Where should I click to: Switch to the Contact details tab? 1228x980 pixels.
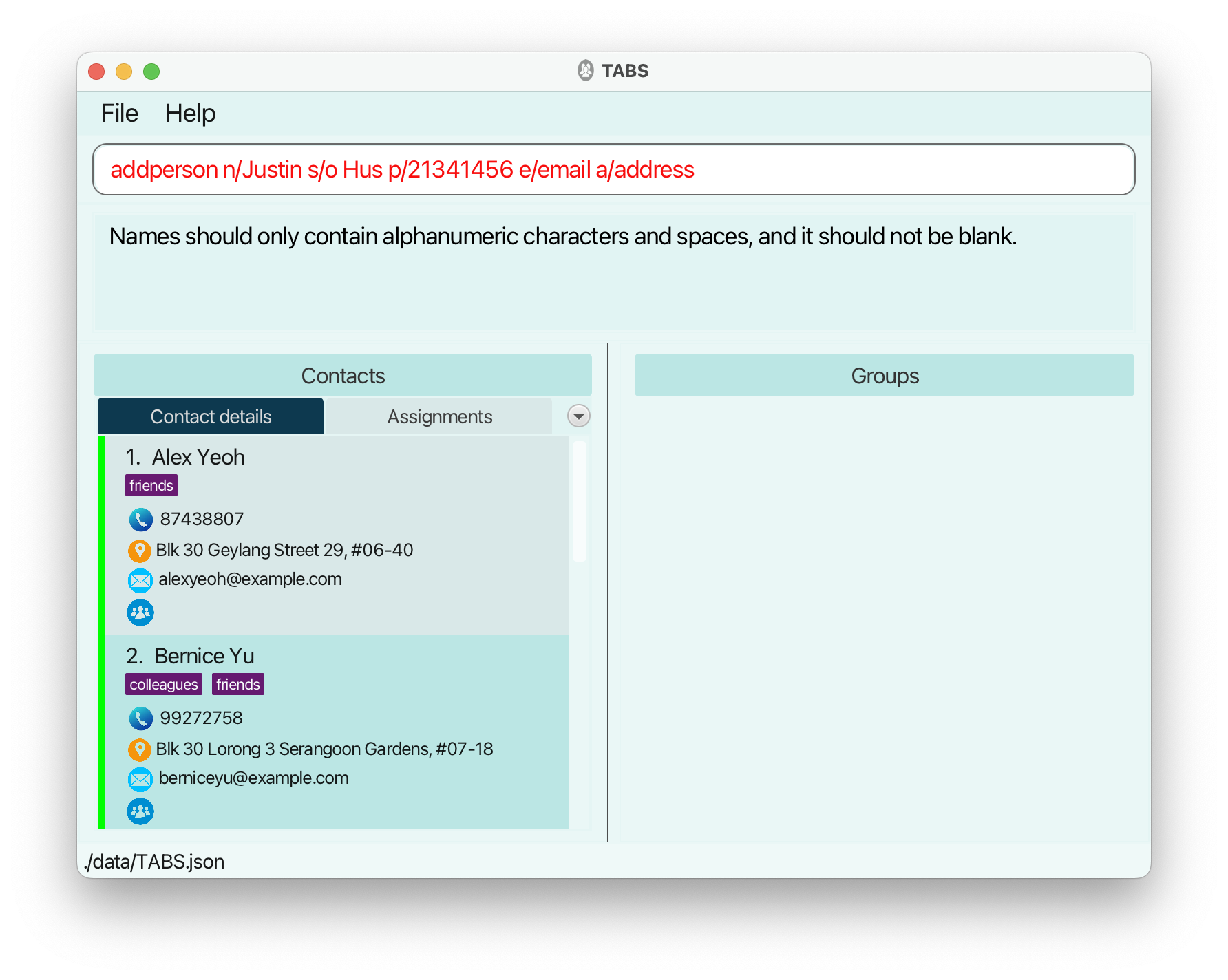(x=211, y=416)
